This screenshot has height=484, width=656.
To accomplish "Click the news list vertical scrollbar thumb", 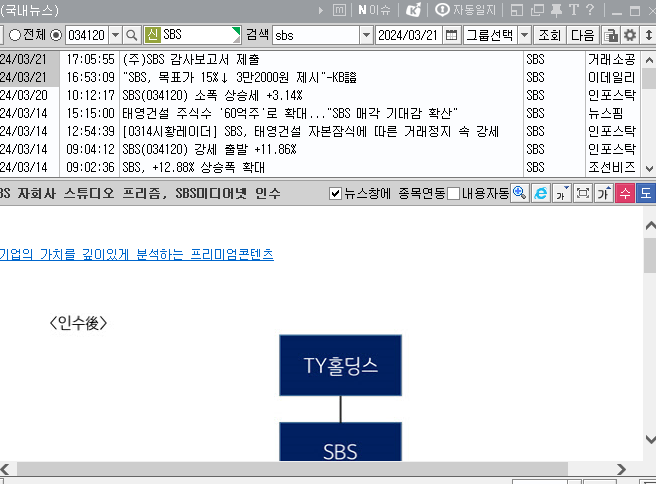I will [x=649, y=79].
